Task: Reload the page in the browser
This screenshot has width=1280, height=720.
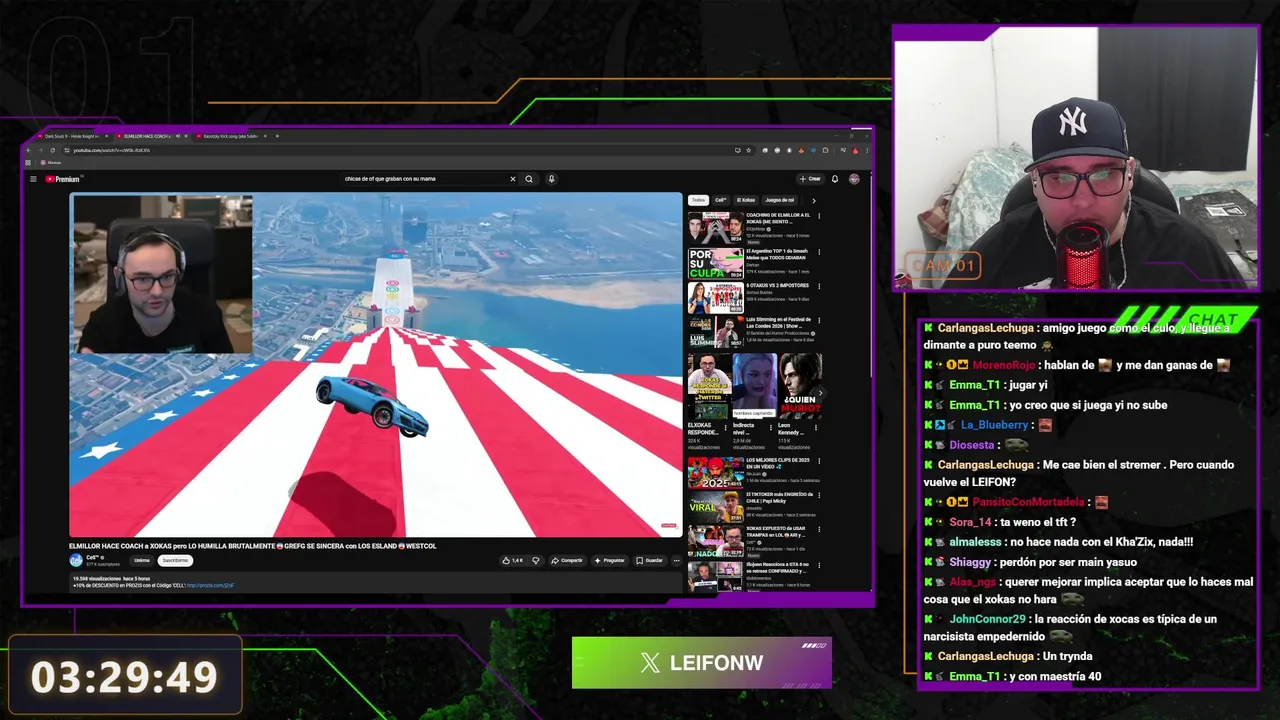Action: click(x=53, y=150)
